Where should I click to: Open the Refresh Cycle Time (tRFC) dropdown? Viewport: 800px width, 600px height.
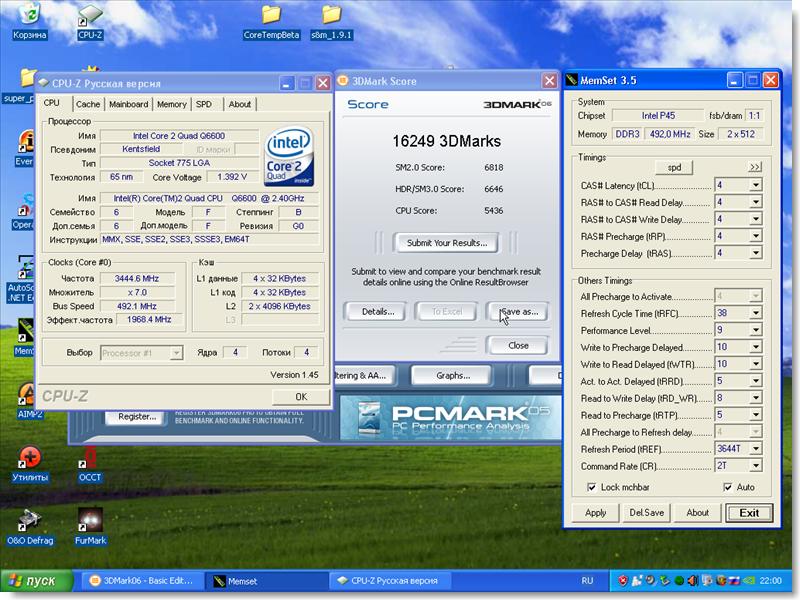pyautogui.click(x=755, y=313)
